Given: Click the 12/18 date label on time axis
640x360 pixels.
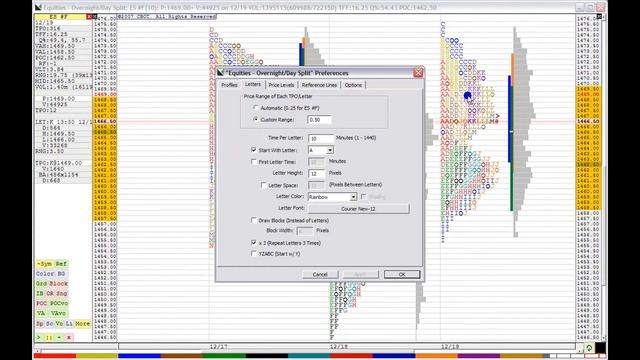Looking at the screenshot, I should (x=338, y=347).
